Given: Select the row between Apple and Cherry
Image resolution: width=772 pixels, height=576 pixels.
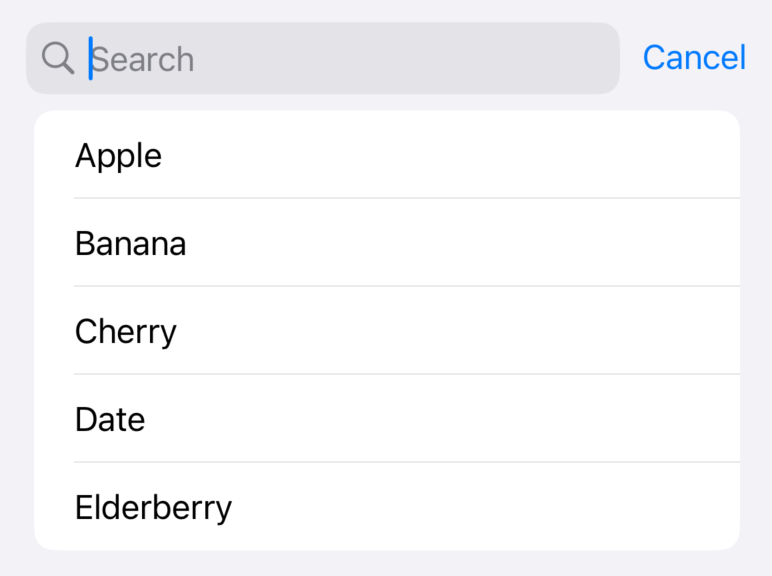Looking at the screenshot, I should [386, 243].
